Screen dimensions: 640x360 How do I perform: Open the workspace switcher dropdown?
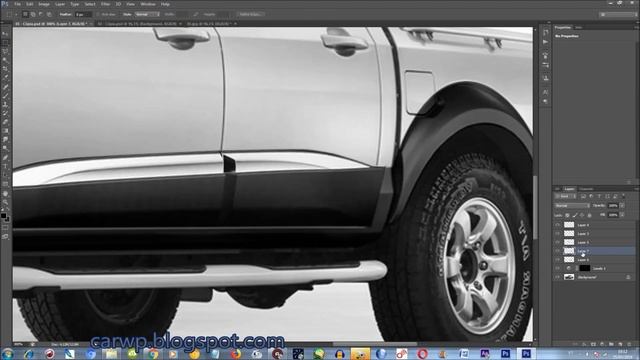point(618,14)
